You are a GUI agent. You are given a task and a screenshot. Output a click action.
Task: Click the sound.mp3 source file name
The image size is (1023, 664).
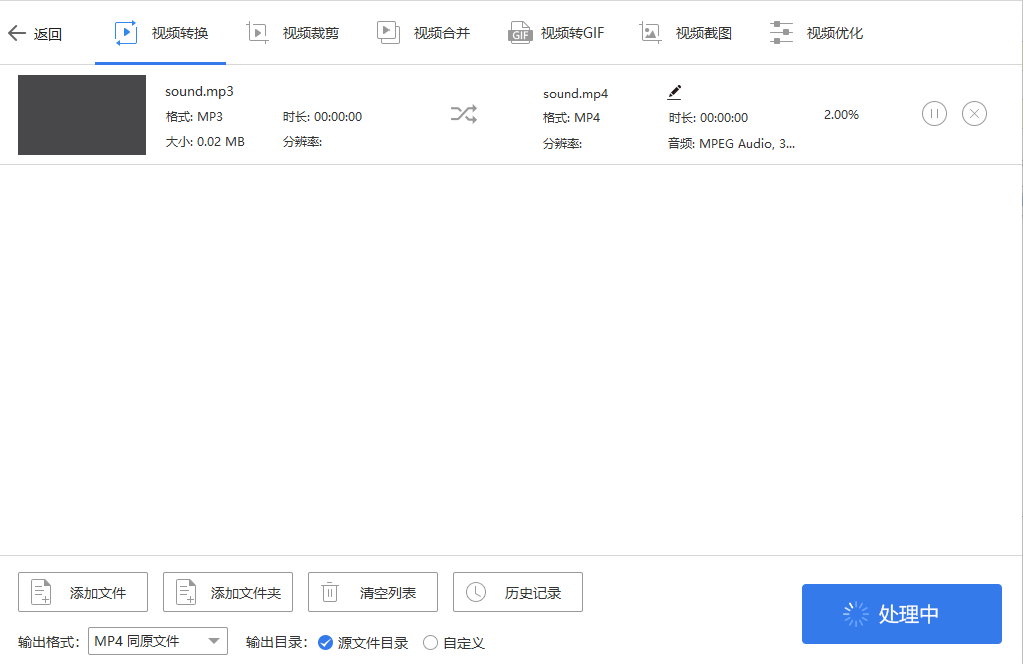[199, 91]
